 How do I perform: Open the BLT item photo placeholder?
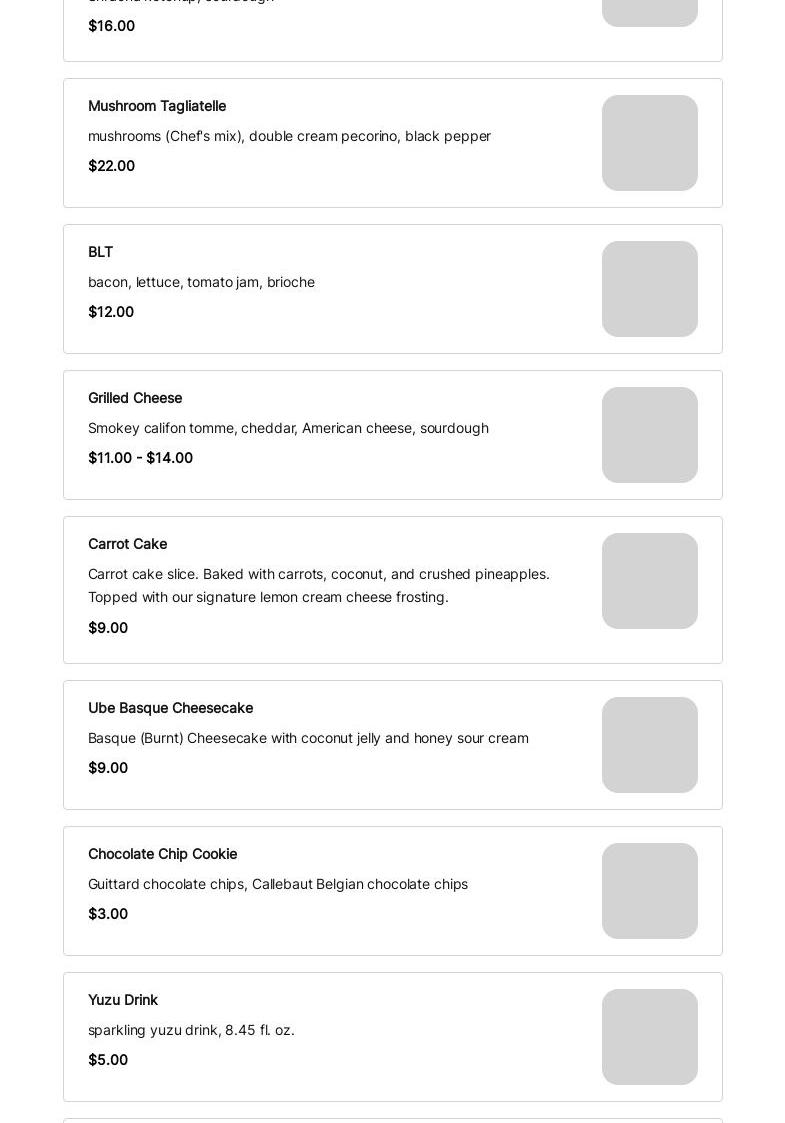point(649,289)
